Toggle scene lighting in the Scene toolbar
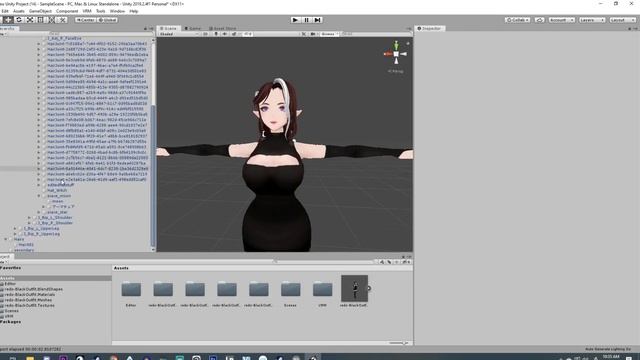The height and width of the screenshot is (360, 640). [216, 34]
